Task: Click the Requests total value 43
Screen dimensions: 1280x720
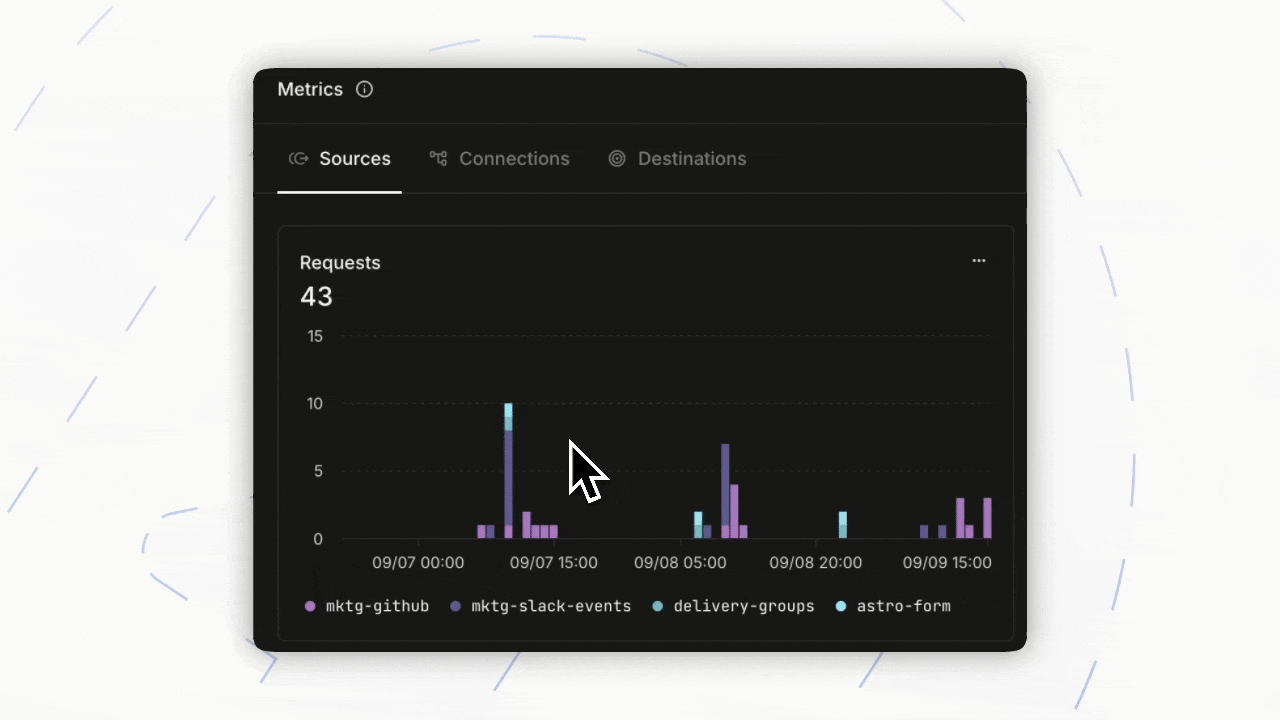Action: [316, 297]
